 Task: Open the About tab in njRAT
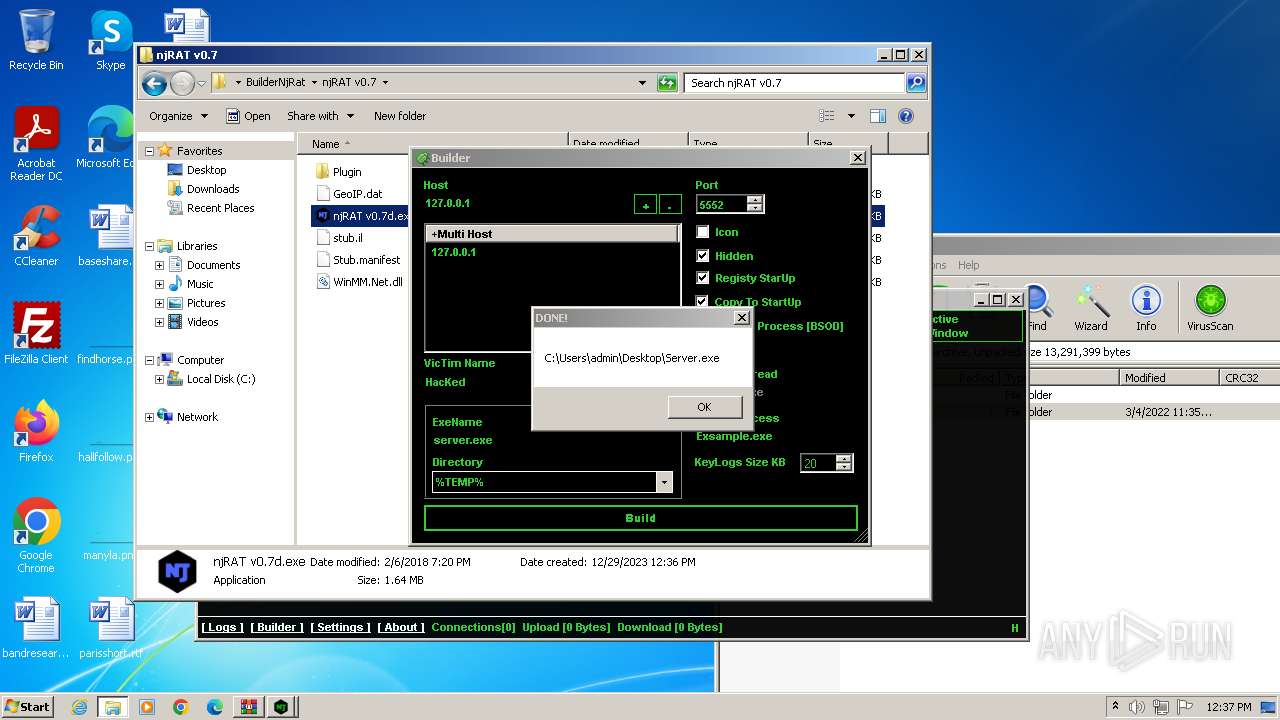401,627
